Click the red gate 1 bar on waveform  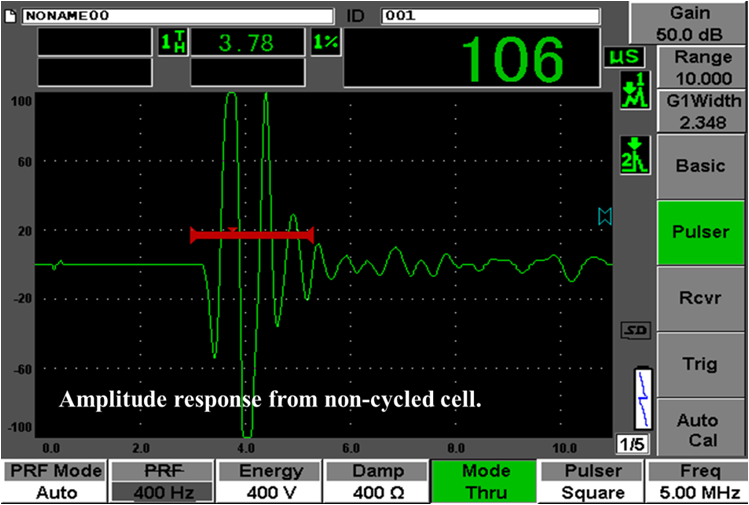[x=252, y=235]
